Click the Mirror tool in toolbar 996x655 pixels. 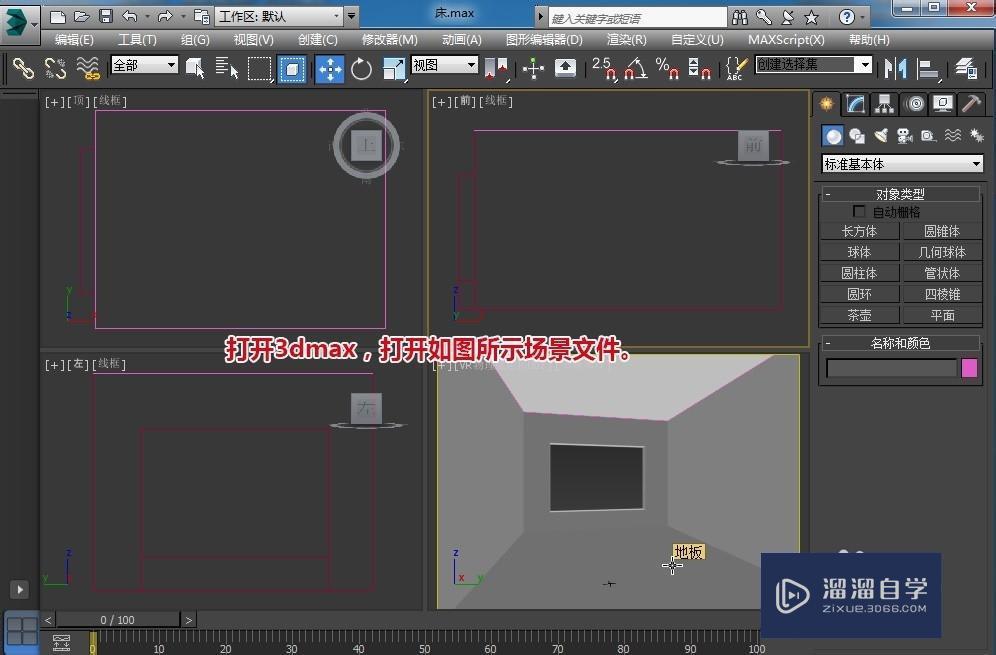pos(896,69)
